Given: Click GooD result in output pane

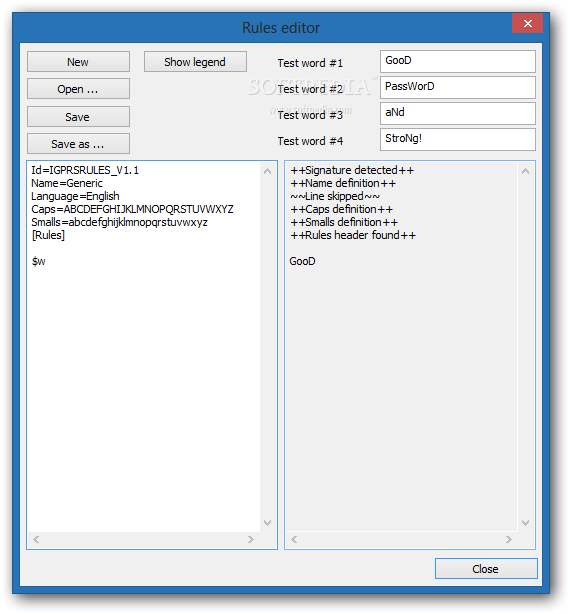Looking at the screenshot, I should click(x=302, y=261).
